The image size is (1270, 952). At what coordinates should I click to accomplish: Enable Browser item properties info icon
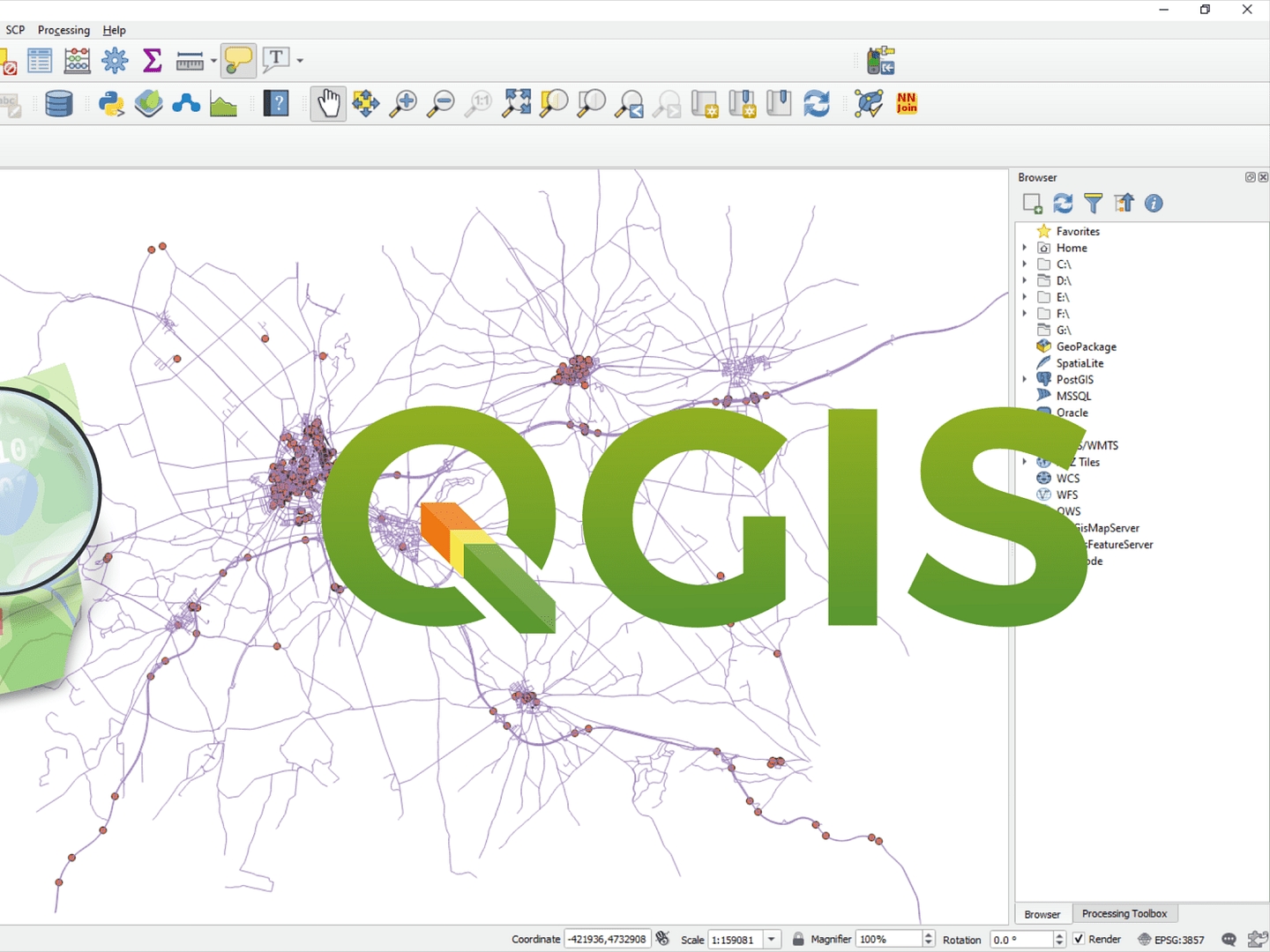pyautogui.click(x=1154, y=204)
